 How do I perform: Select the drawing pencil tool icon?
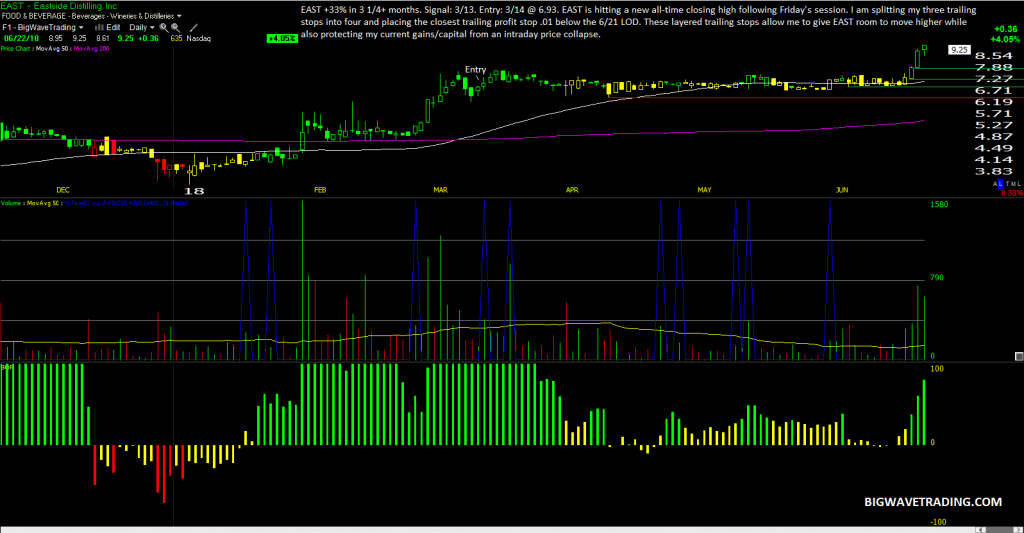[x=193, y=27]
